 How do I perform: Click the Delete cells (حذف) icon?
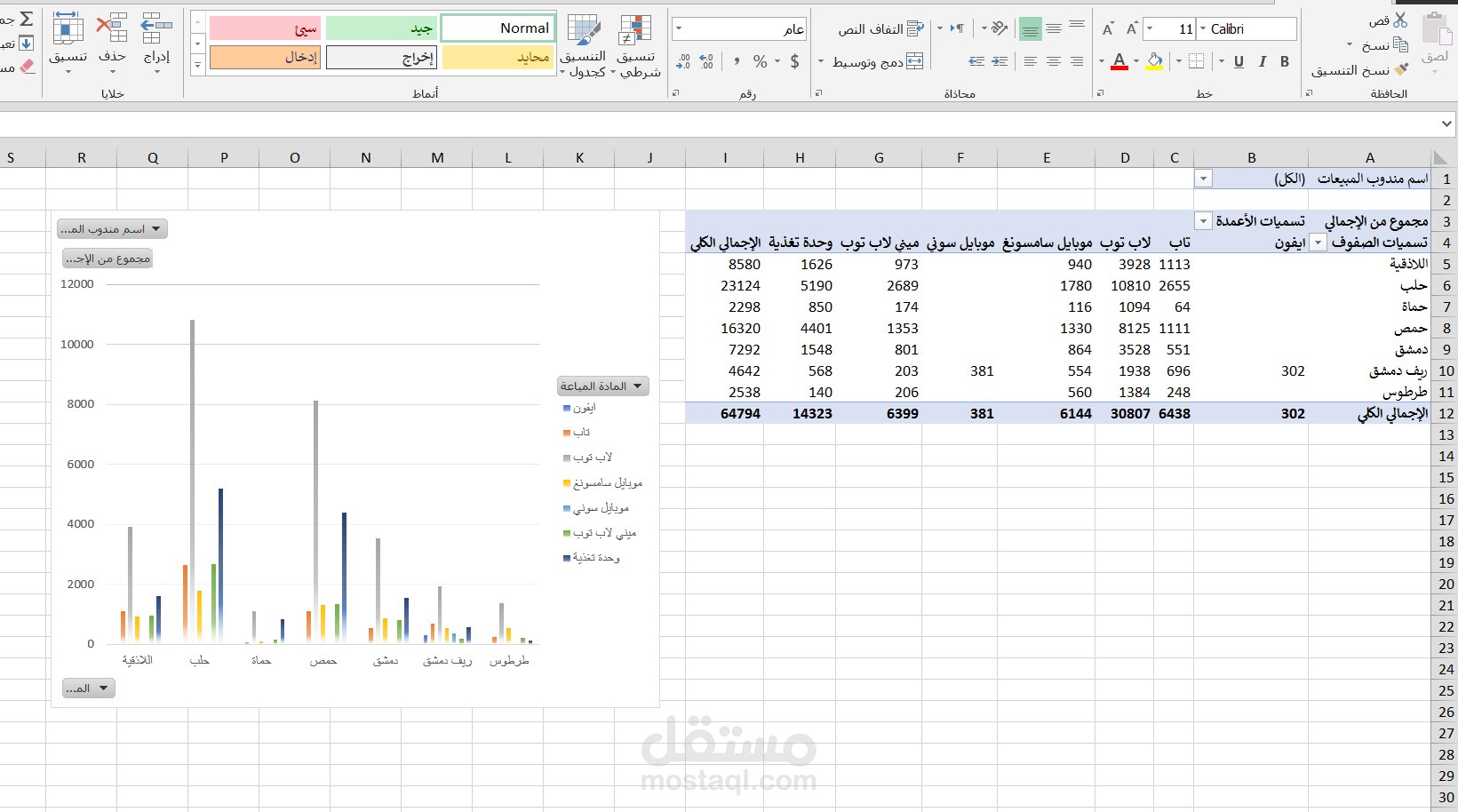tap(112, 28)
